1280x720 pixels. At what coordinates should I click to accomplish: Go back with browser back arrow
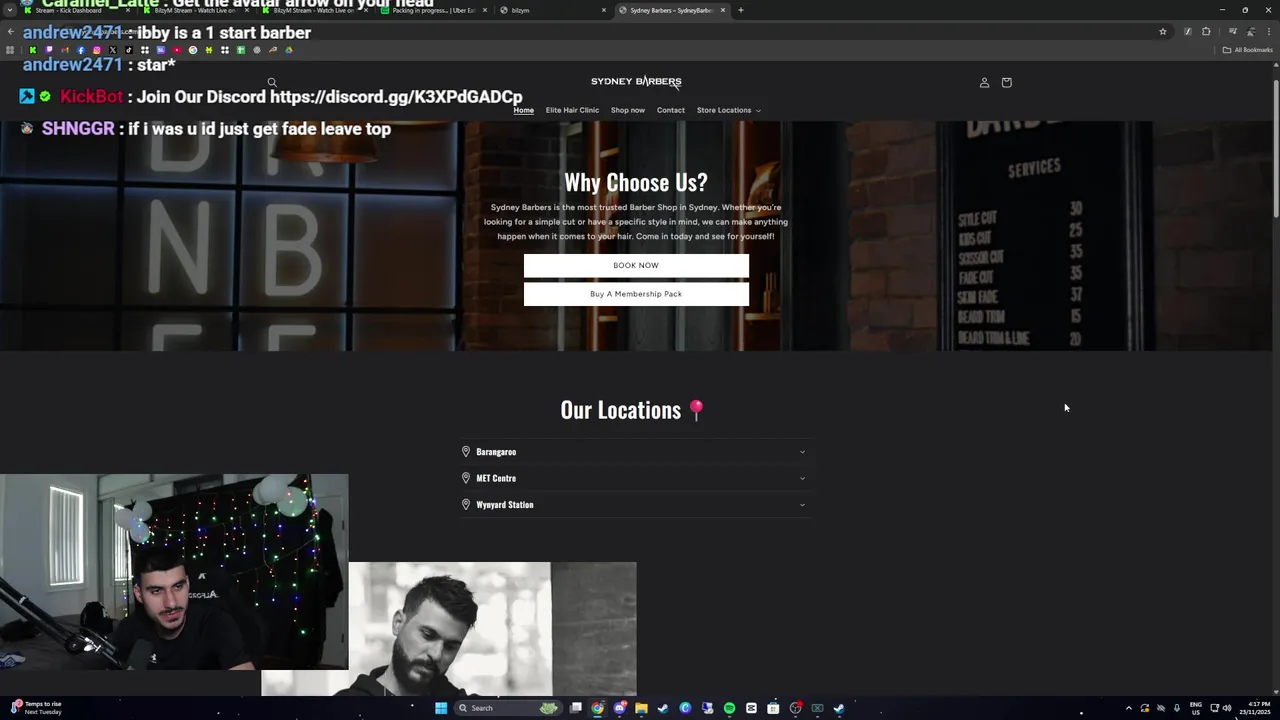click(x=10, y=32)
